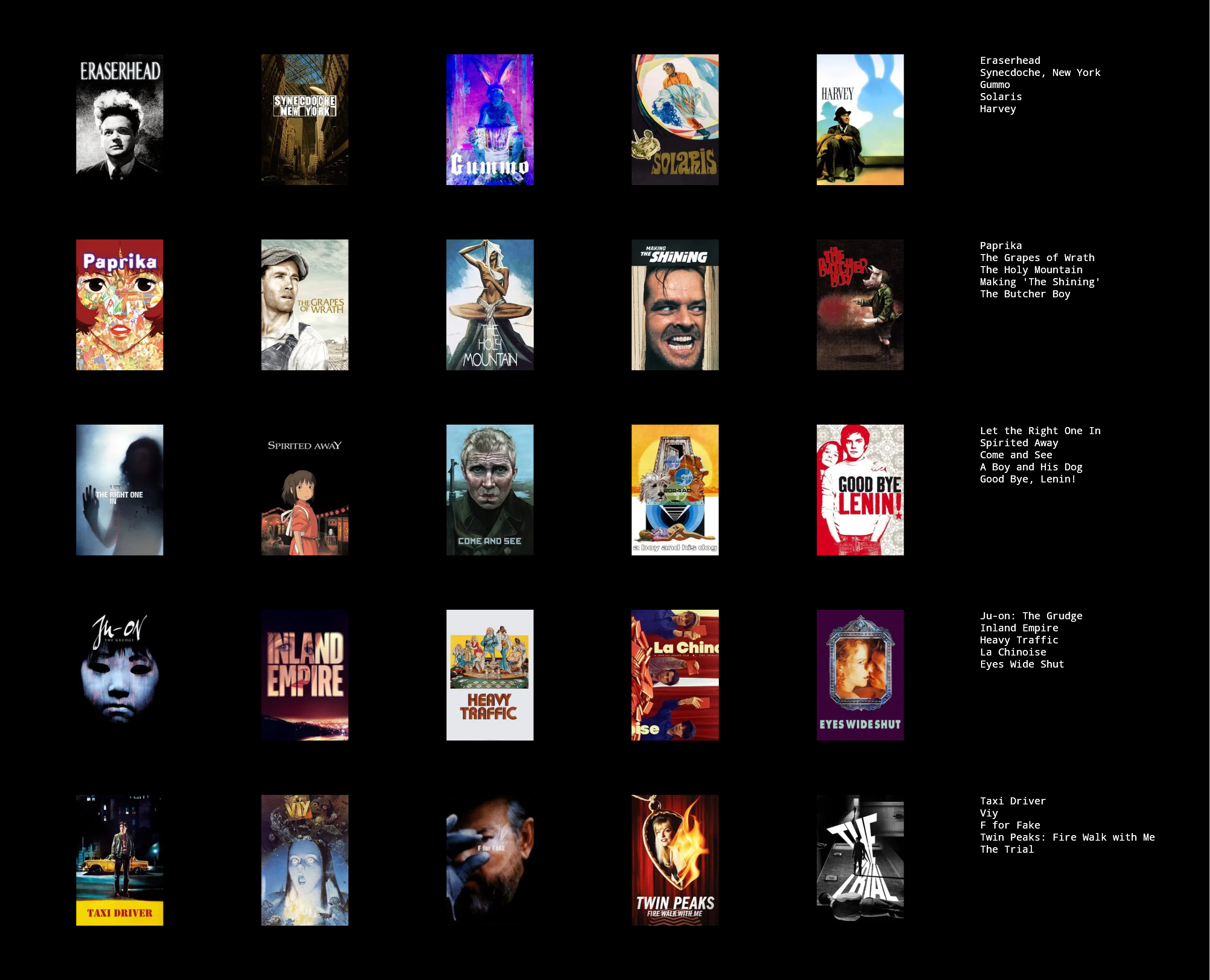Viewport: 1210px width, 980px height.
Task: Open the Inland Empire poster
Action: point(305,675)
